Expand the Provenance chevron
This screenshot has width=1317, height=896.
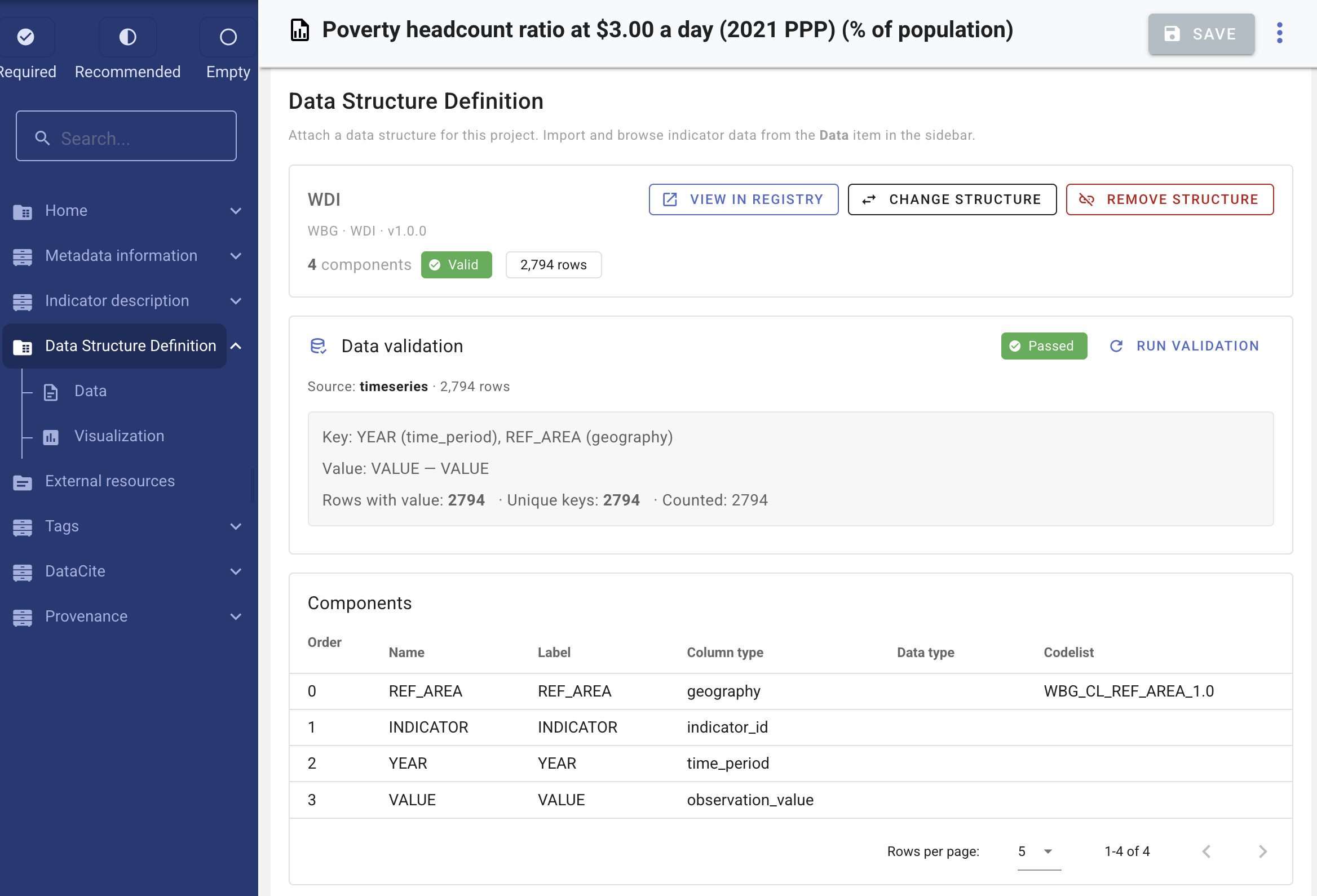[236, 616]
